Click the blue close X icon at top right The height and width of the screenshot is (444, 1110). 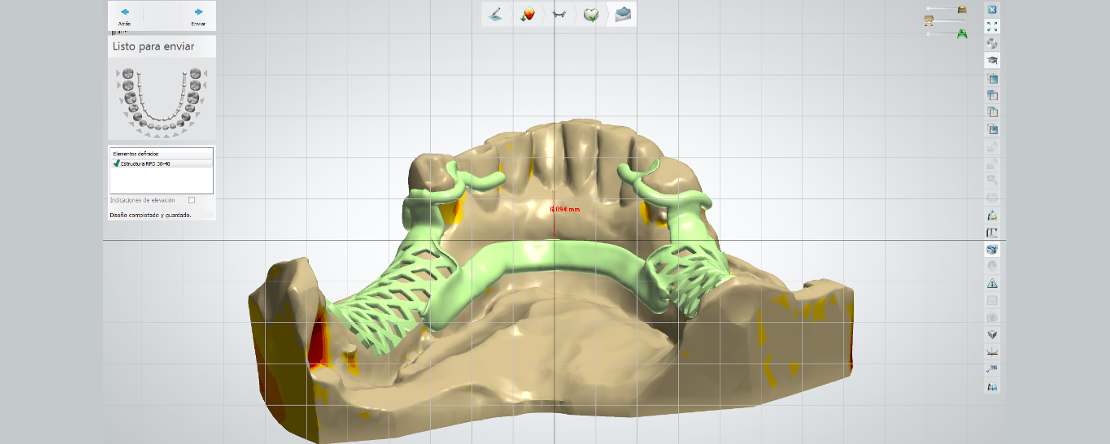click(x=992, y=9)
